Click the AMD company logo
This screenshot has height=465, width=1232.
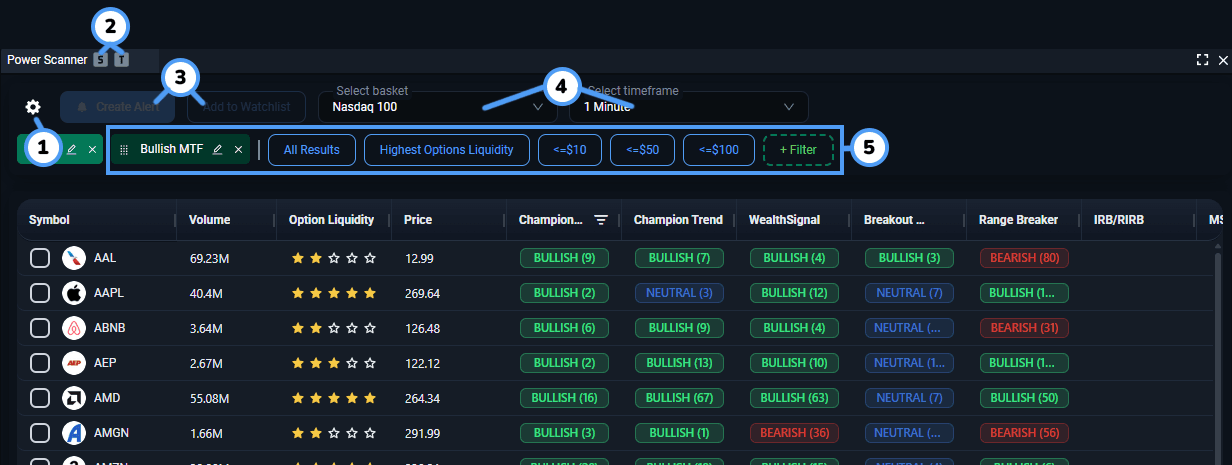click(x=72, y=398)
